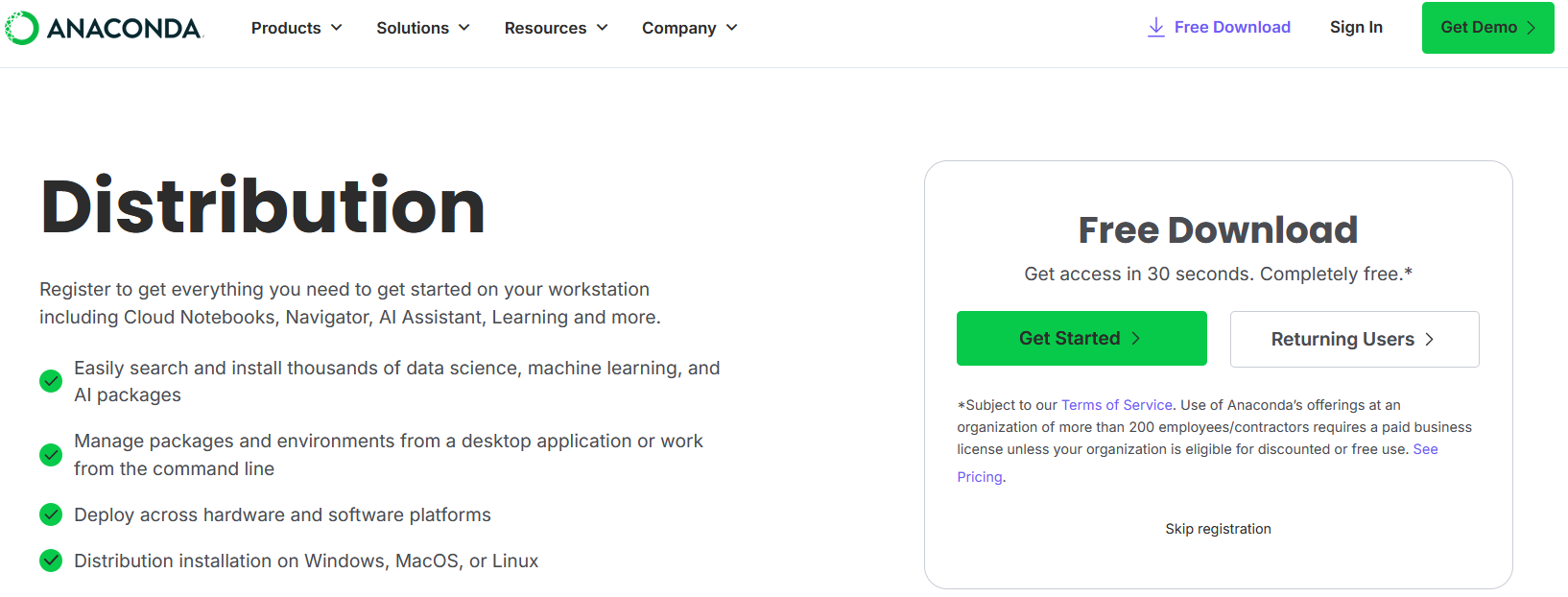Screen dimensions: 1568x597
Task: Click the green checkmark beside 'Deploy across hardware'
Action: [51, 514]
